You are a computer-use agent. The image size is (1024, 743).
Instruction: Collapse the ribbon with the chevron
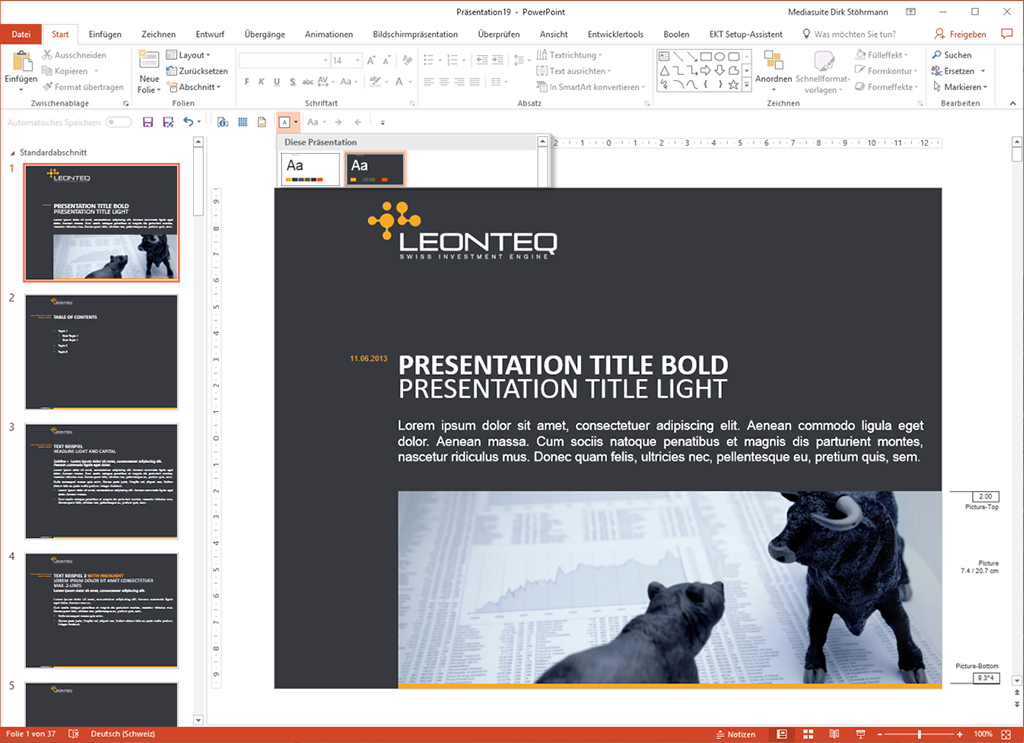click(1012, 103)
